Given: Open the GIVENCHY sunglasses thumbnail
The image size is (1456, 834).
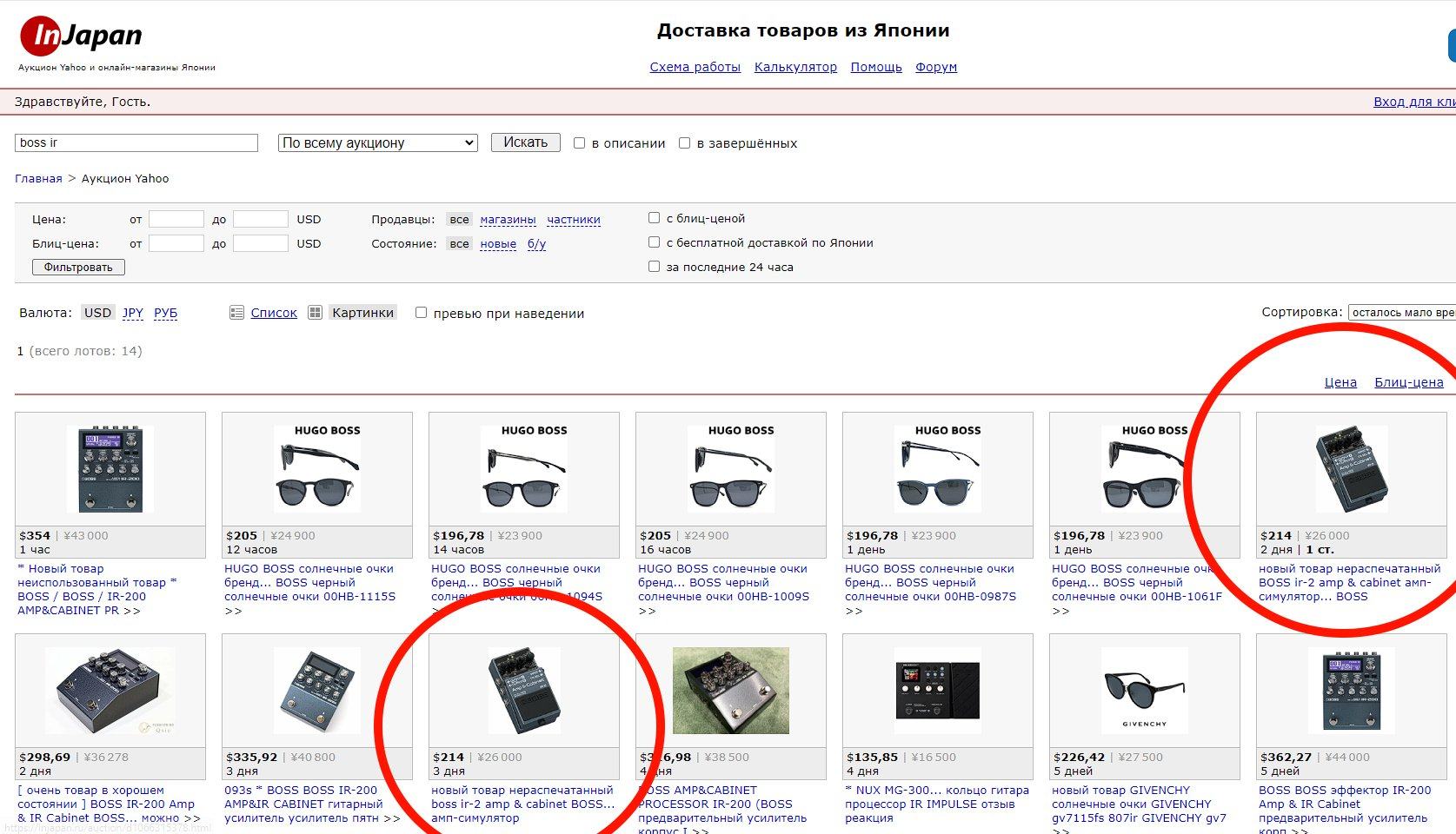Looking at the screenshot, I should pos(1145,691).
